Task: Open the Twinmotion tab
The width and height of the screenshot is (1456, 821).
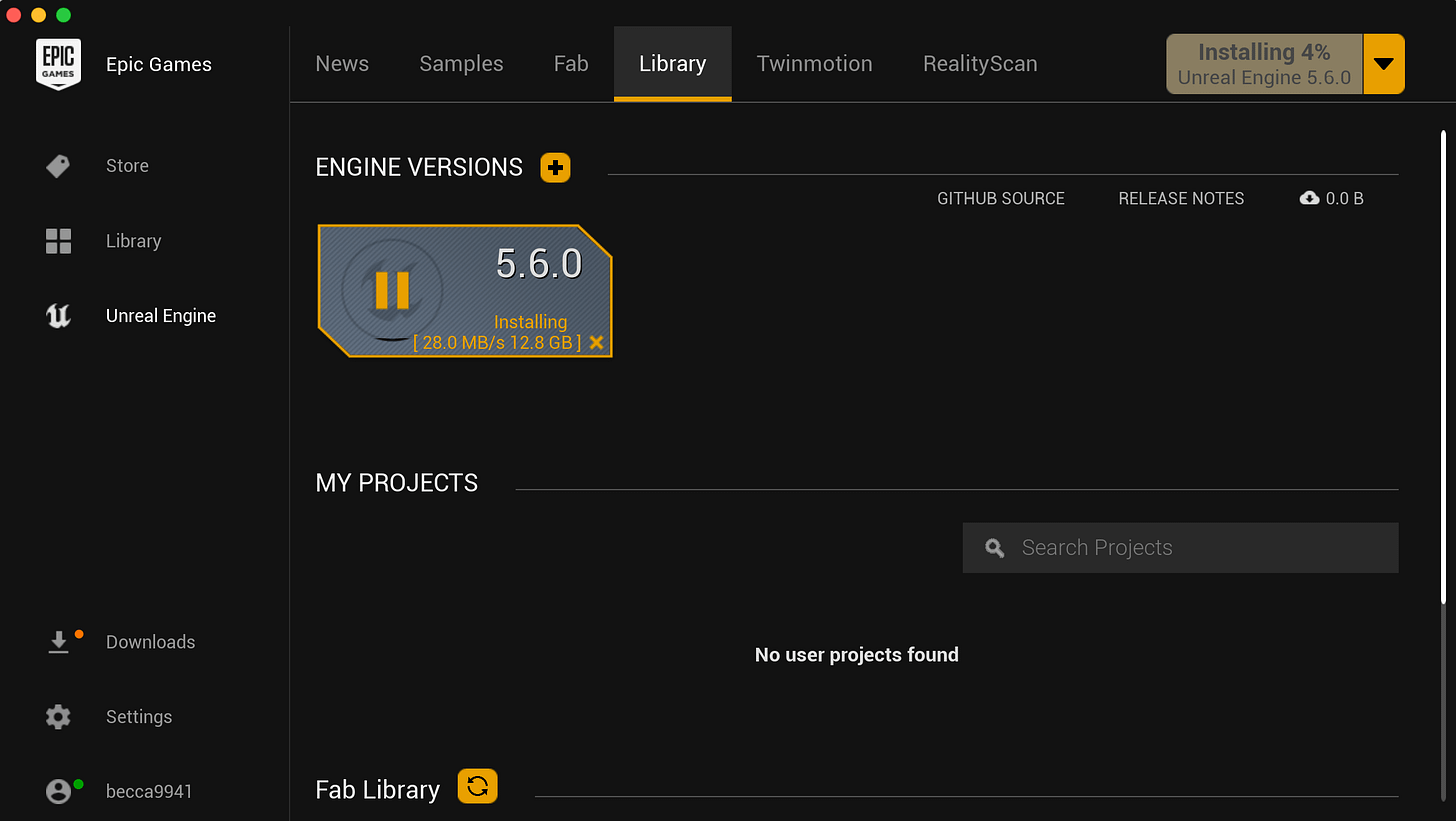Action: click(815, 64)
